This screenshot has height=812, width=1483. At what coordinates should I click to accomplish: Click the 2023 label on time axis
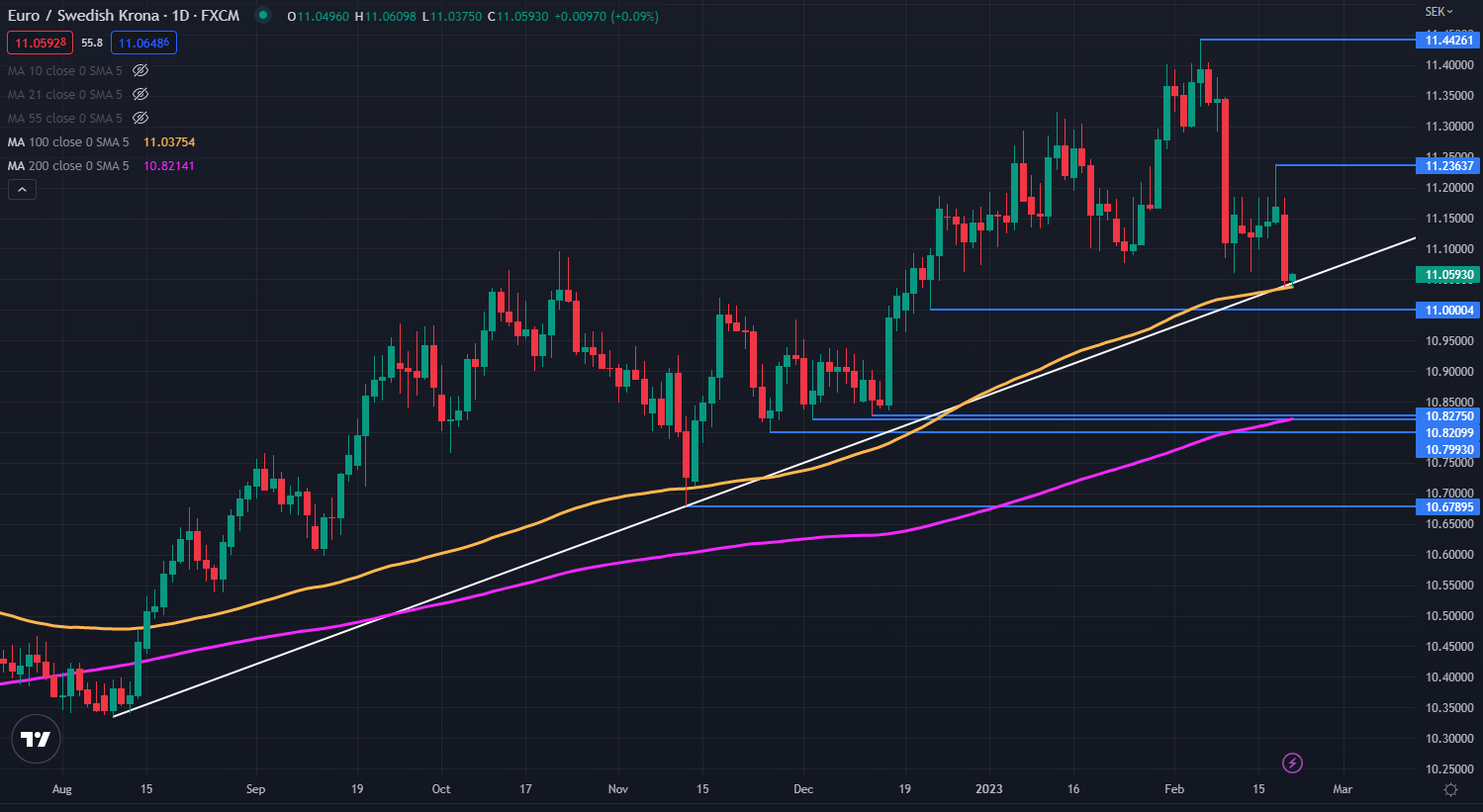(989, 789)
